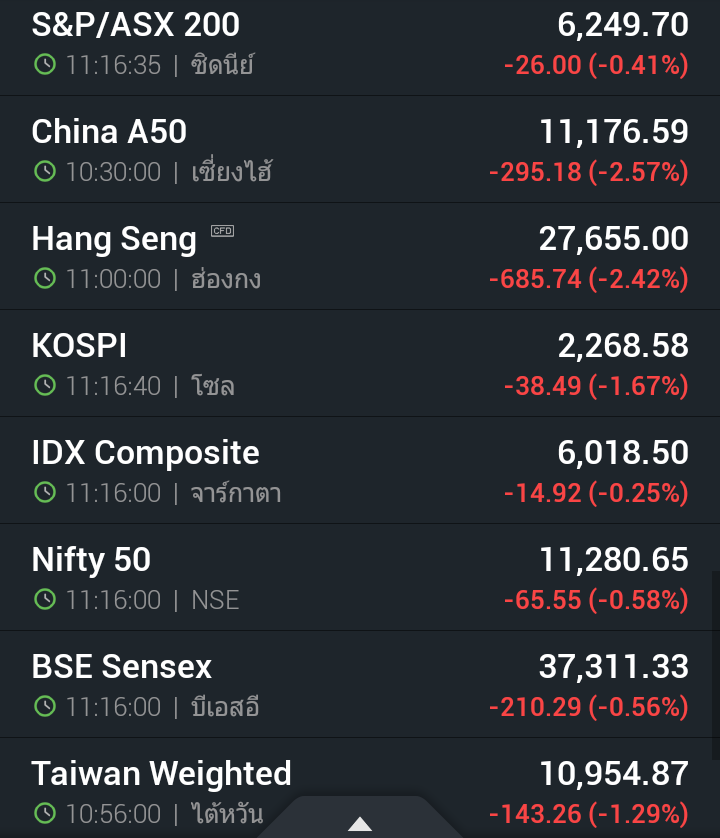Click the clock icon under China A50
Screen dimensions: 720x838
point(44,172)
